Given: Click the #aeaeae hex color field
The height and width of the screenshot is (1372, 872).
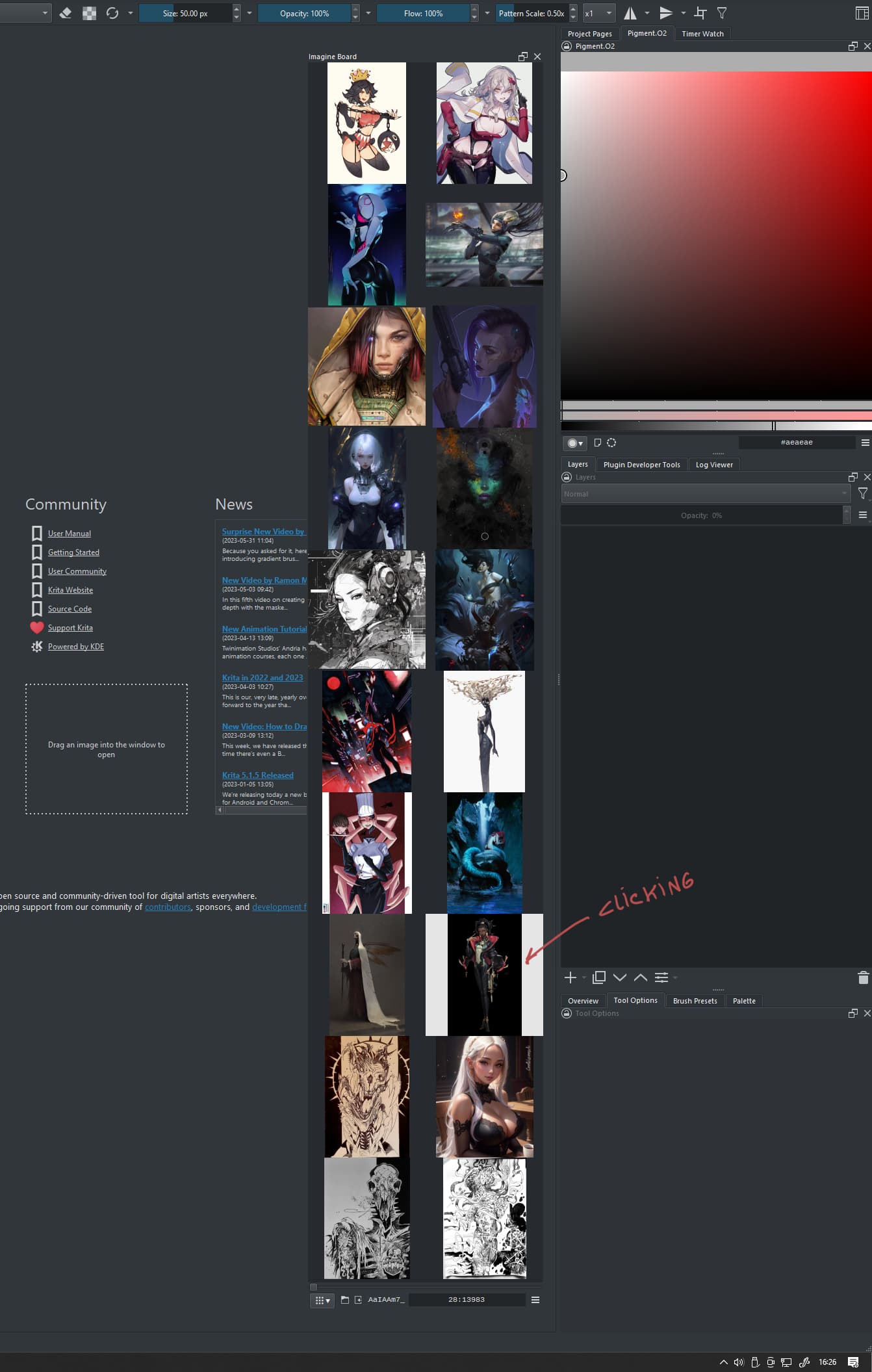Looking at the screenshot, I should [x=797, y=443].
